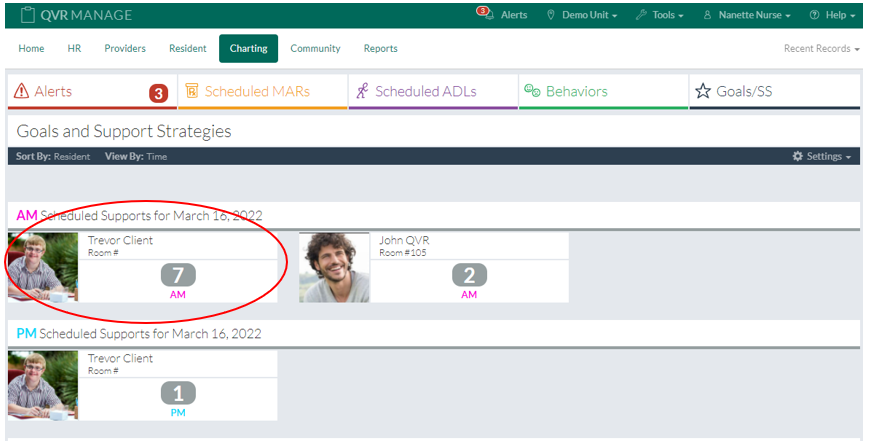
Task: Open Trevor Client's 7 AM supports count
Action: [x=178, y=275]
